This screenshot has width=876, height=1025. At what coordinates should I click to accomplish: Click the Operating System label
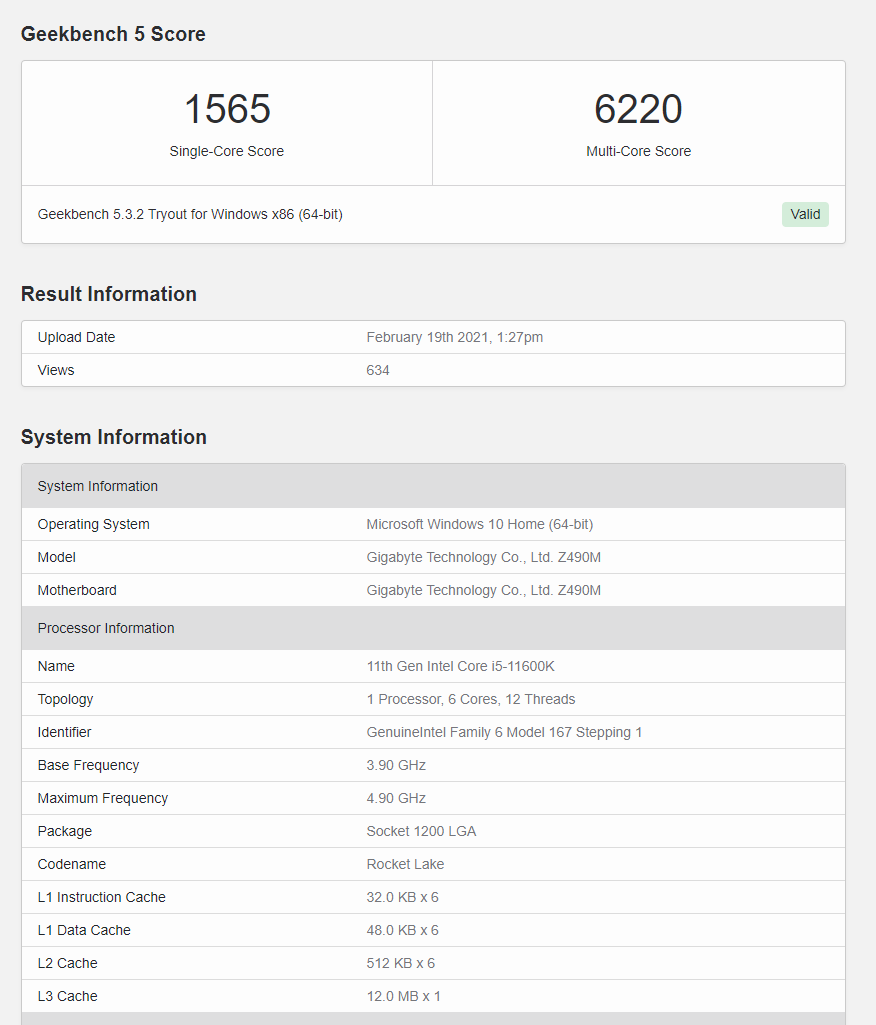(x=93, y=524)
